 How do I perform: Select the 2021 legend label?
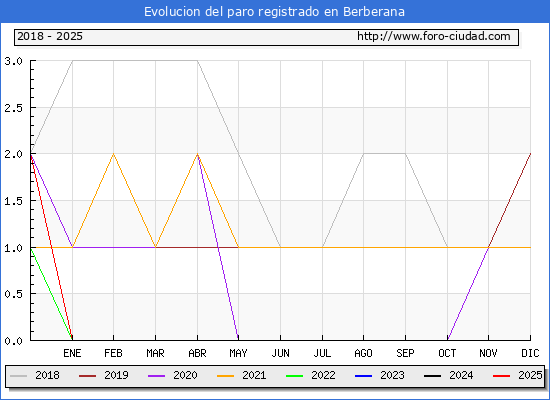(254, 375)
